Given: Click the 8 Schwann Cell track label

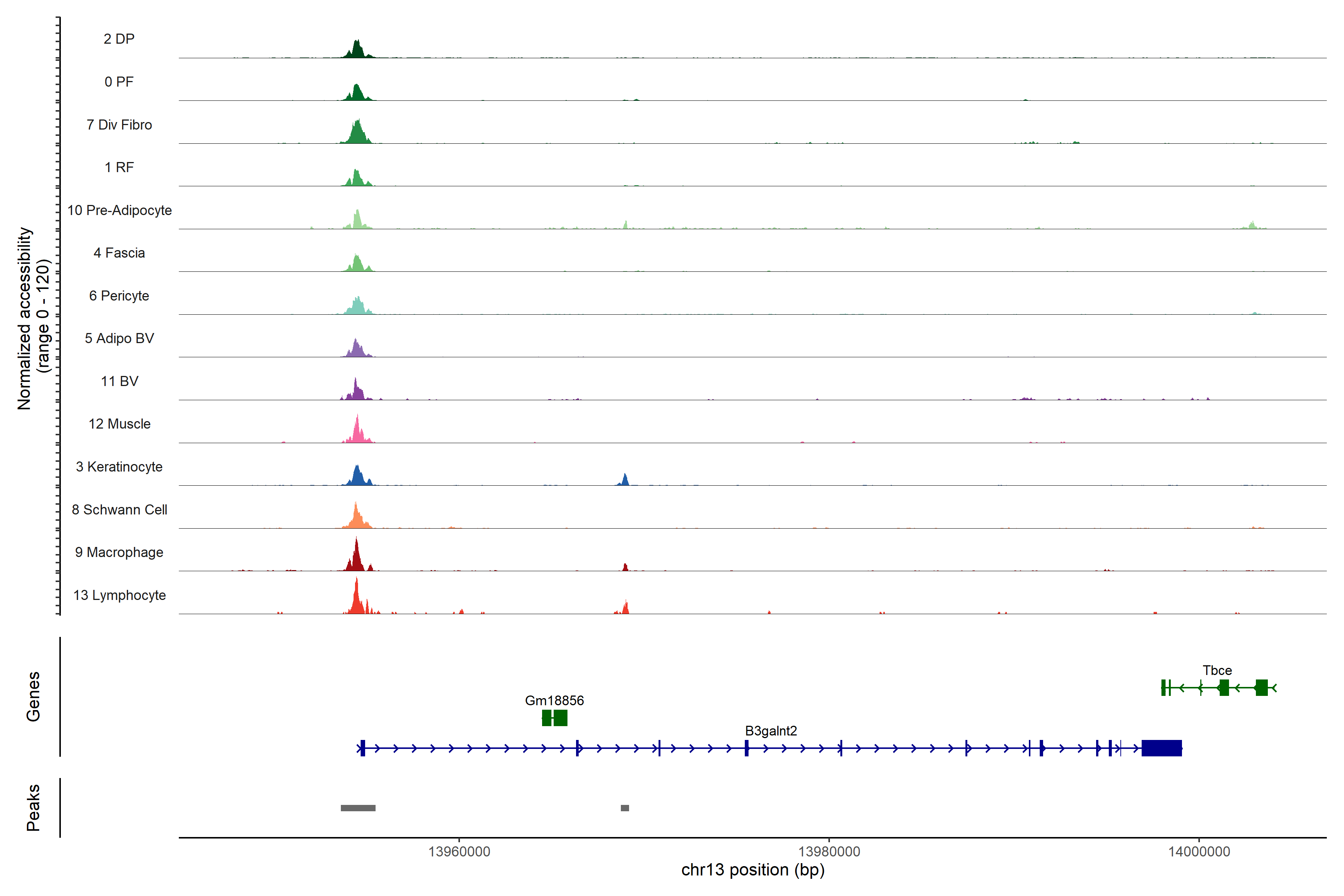Looking at the screenshot, I should coord(119,510).
